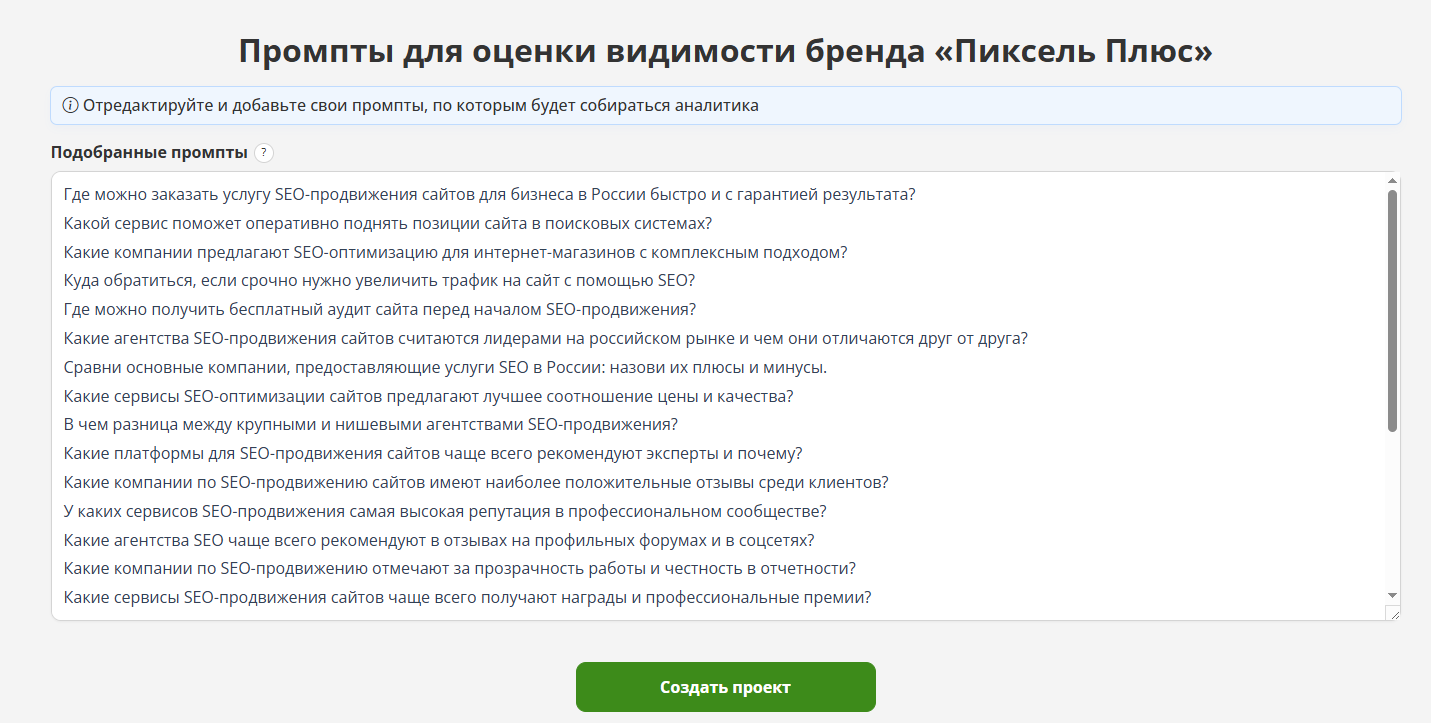Click the prompt line starting 'Где можно заказать услугу SEO-продвижения'
The height and width of the screenshot is (723, 1431).
[489, 194]
